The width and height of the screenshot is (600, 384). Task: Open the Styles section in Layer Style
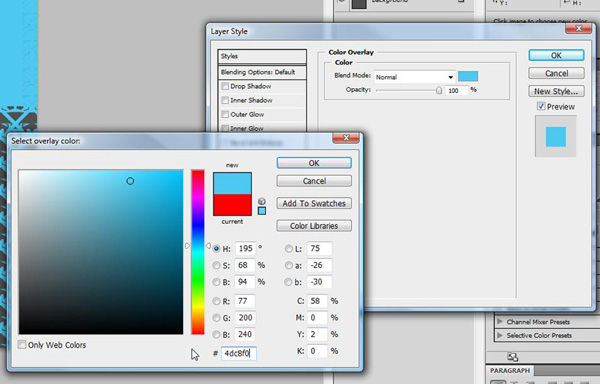pos(262,56)
